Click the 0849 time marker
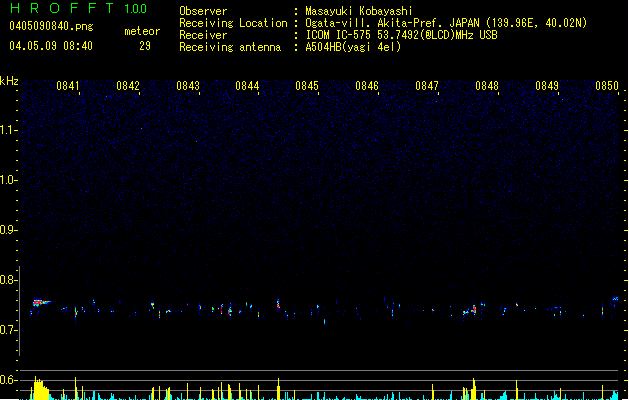 coord(547,86)
